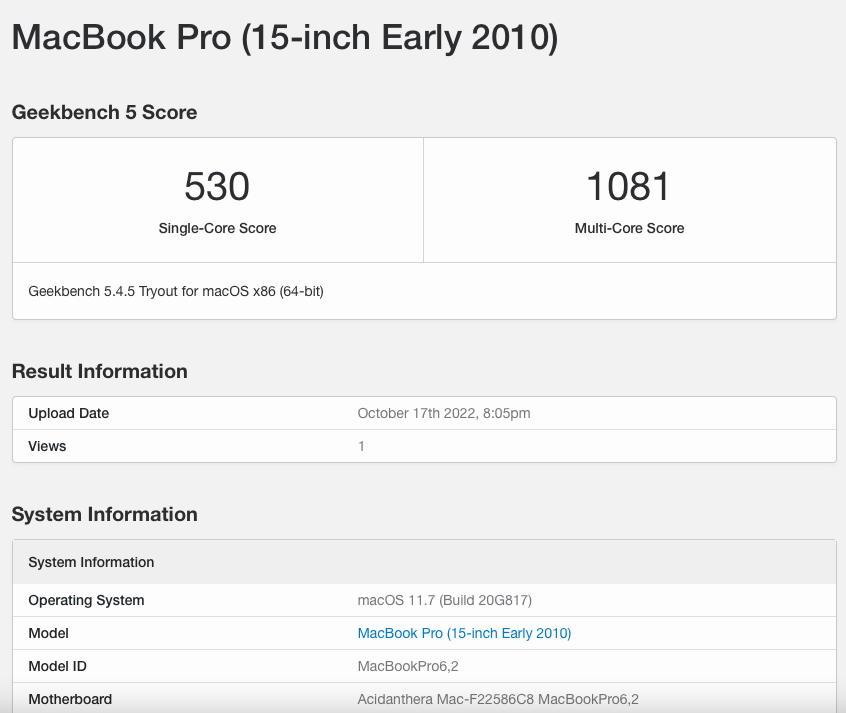Click the Model row label
Screen dimensions: 846x713
49,633
